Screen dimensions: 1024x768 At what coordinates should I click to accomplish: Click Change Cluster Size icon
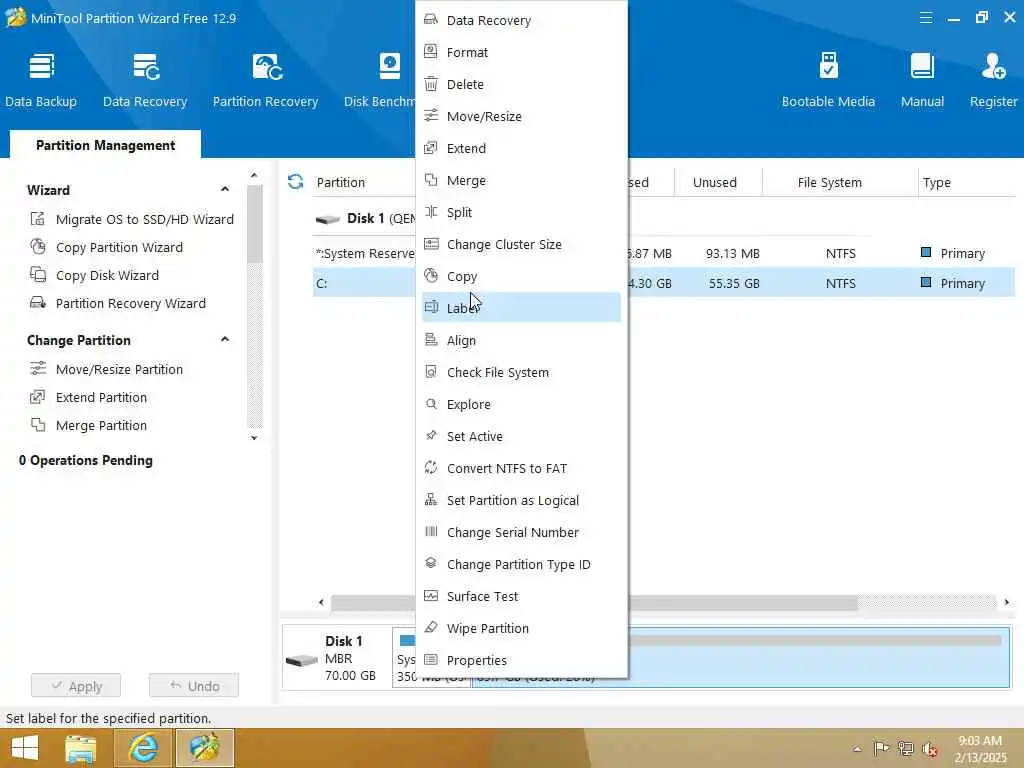pyautogui.click(x=431, y=244)
